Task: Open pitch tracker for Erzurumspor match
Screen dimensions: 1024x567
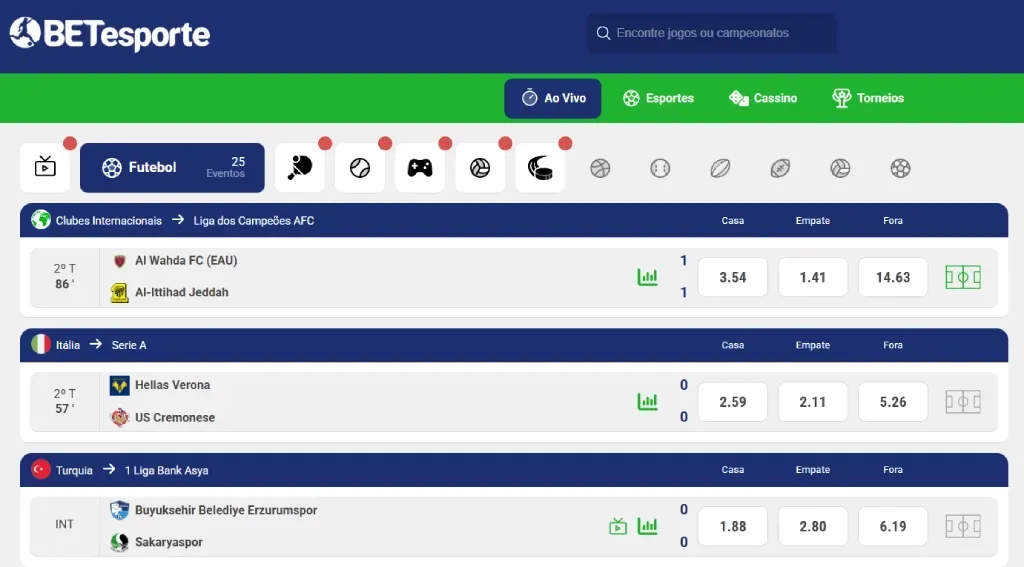Action: point(963,526)
